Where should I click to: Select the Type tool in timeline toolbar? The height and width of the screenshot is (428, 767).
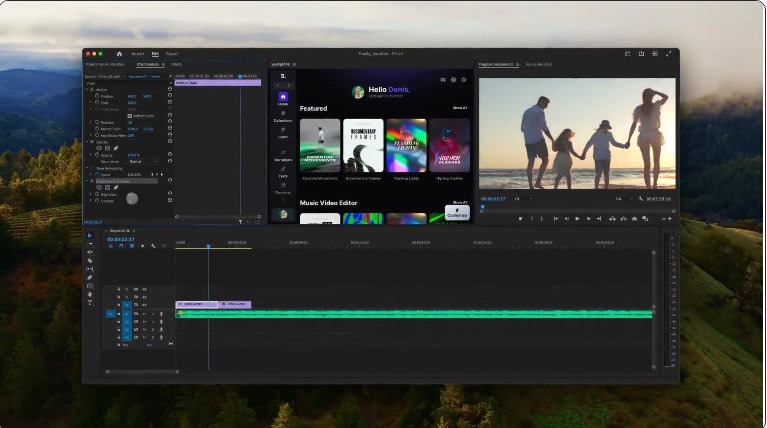click(x=90, y=302)
